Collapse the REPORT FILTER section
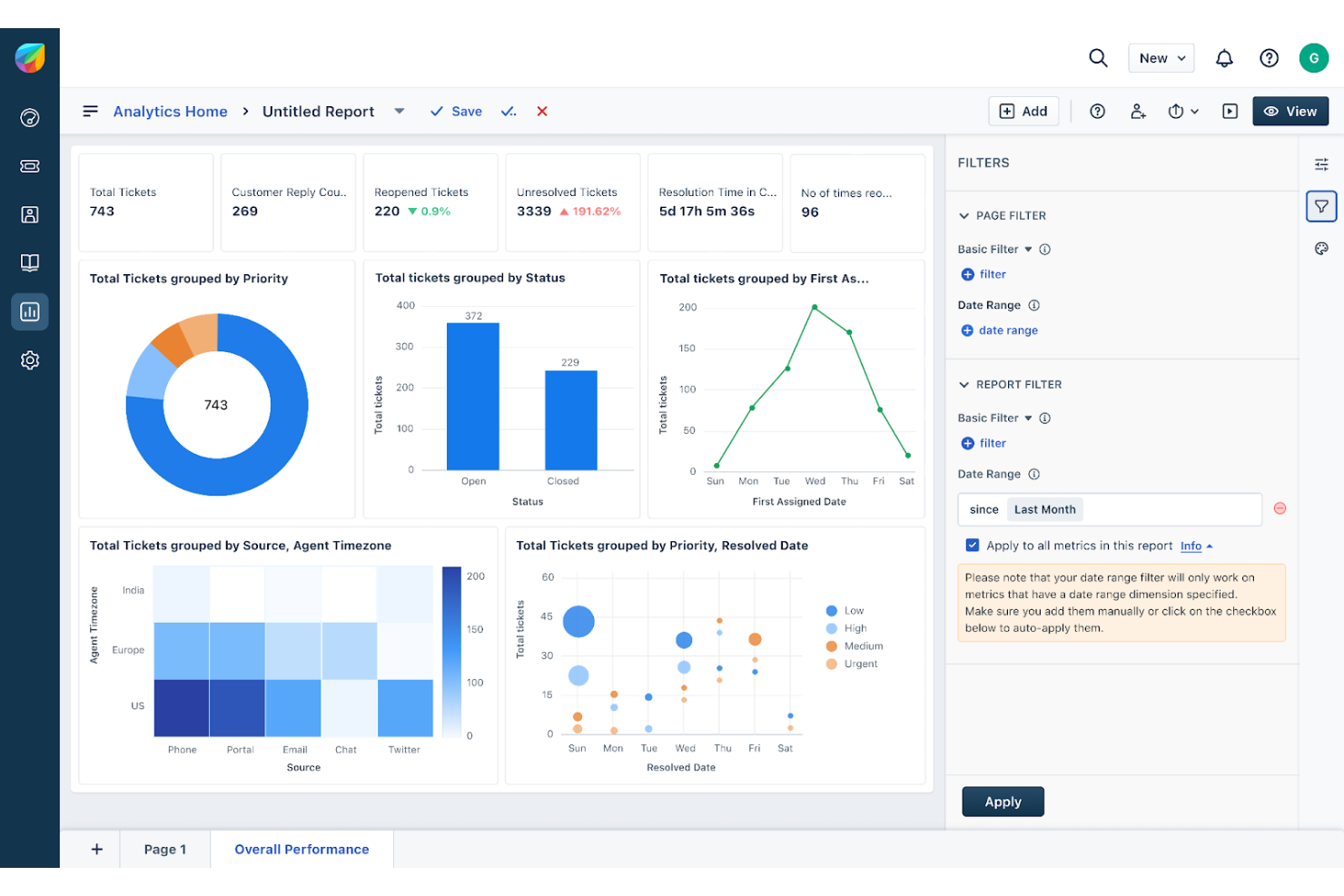This screenshot has height=896, width=1344. click(x=964, y=384)
